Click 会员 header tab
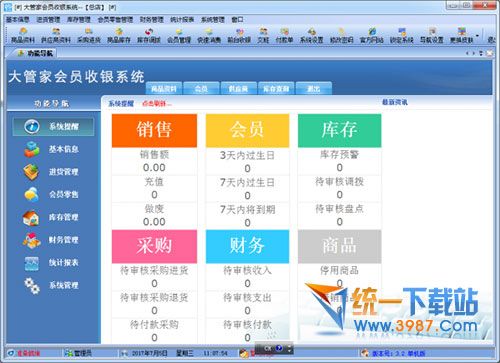The height and width of the screenshot is (363, 500). (x=201, y=89)
